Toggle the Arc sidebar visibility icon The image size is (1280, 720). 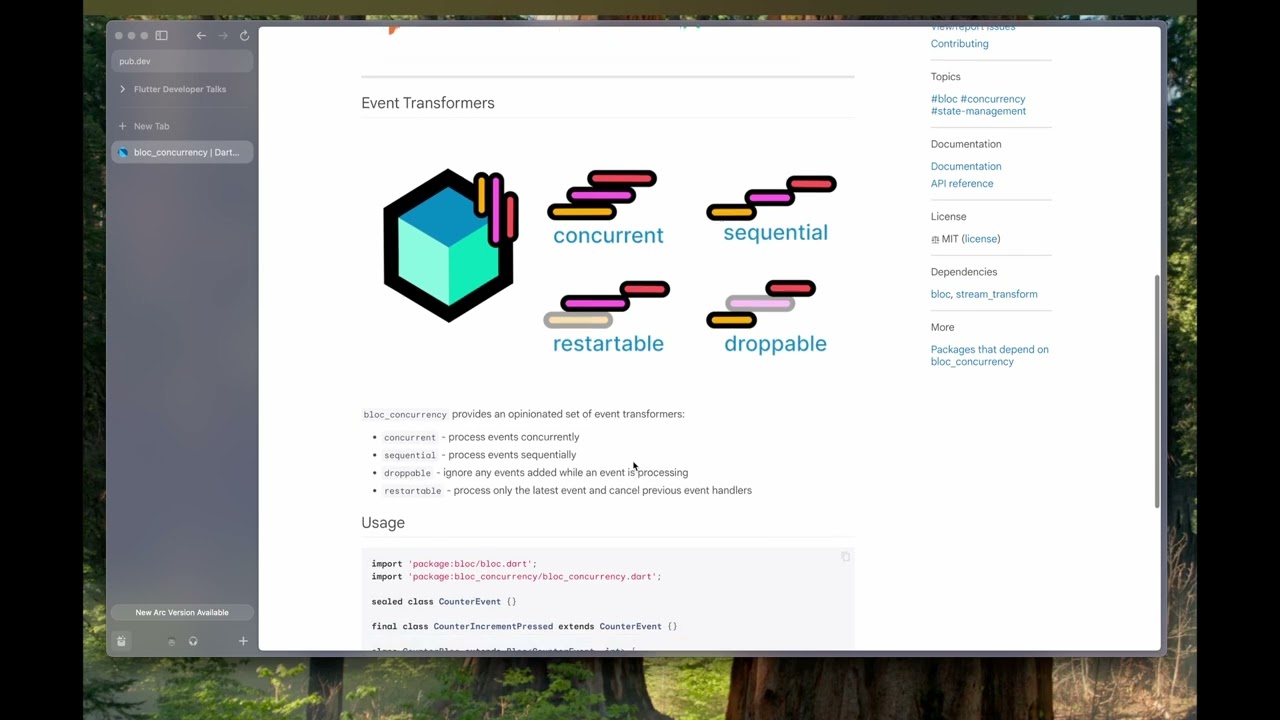[x=161, y=36]
